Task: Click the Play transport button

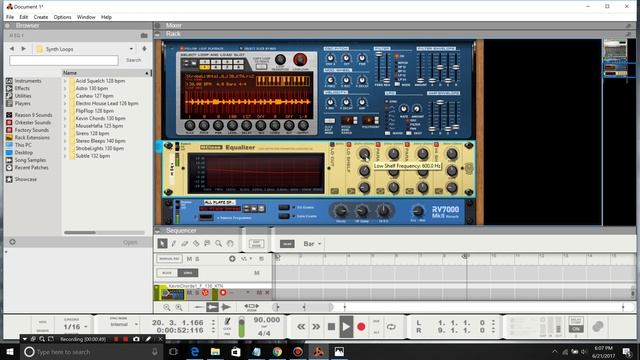Action: pyautogui.click(x=346, y=327)
